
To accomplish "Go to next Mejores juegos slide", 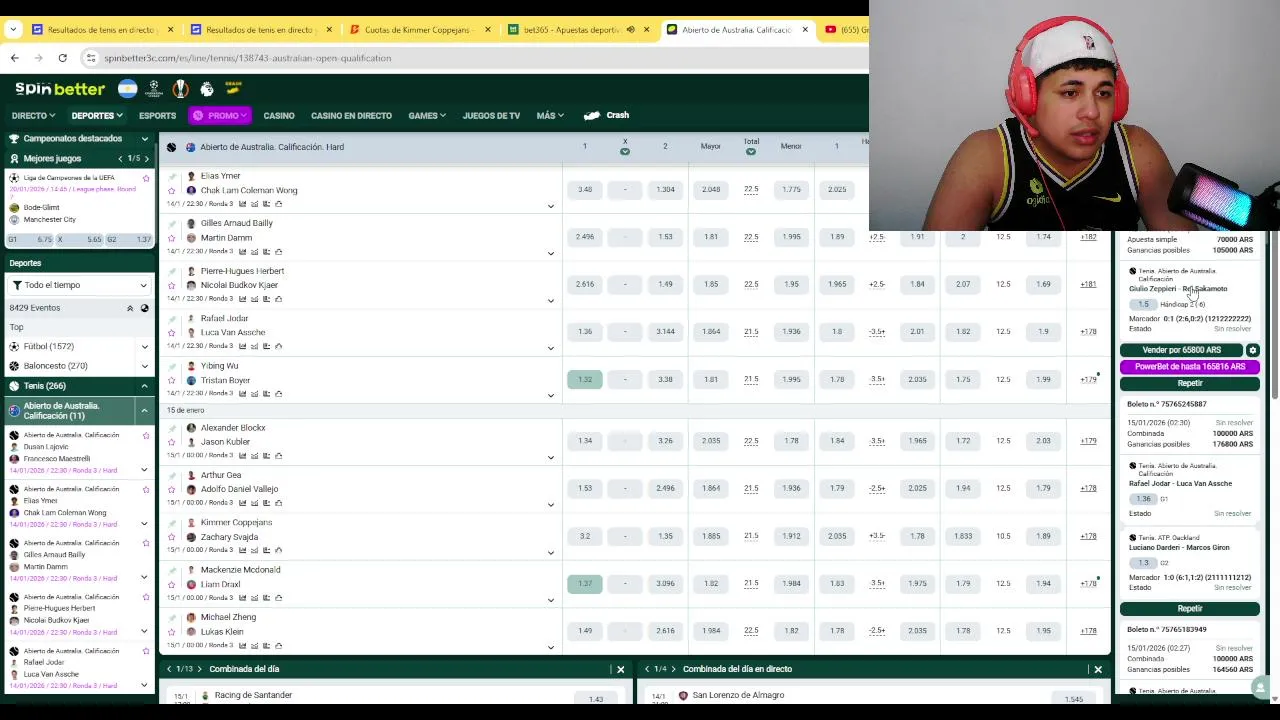I will pyautogui.click(x=146, y=159).
